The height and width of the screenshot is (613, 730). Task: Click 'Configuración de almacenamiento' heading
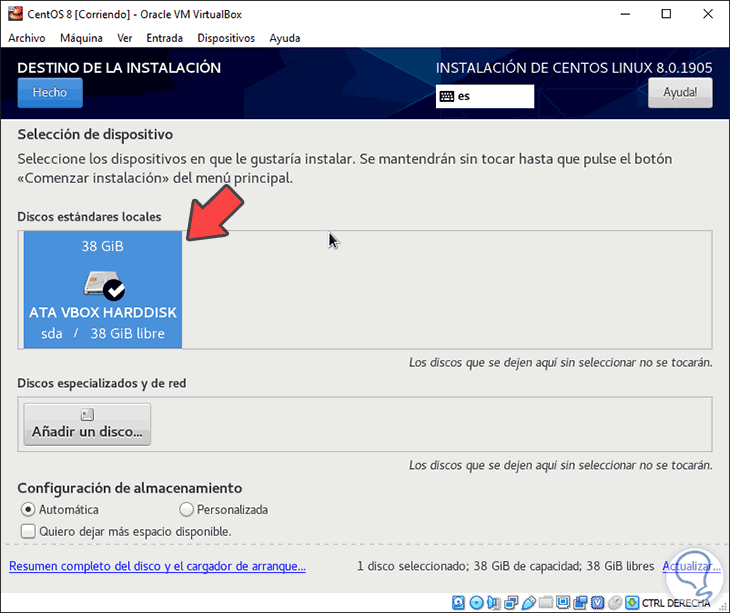coord(129,488)
